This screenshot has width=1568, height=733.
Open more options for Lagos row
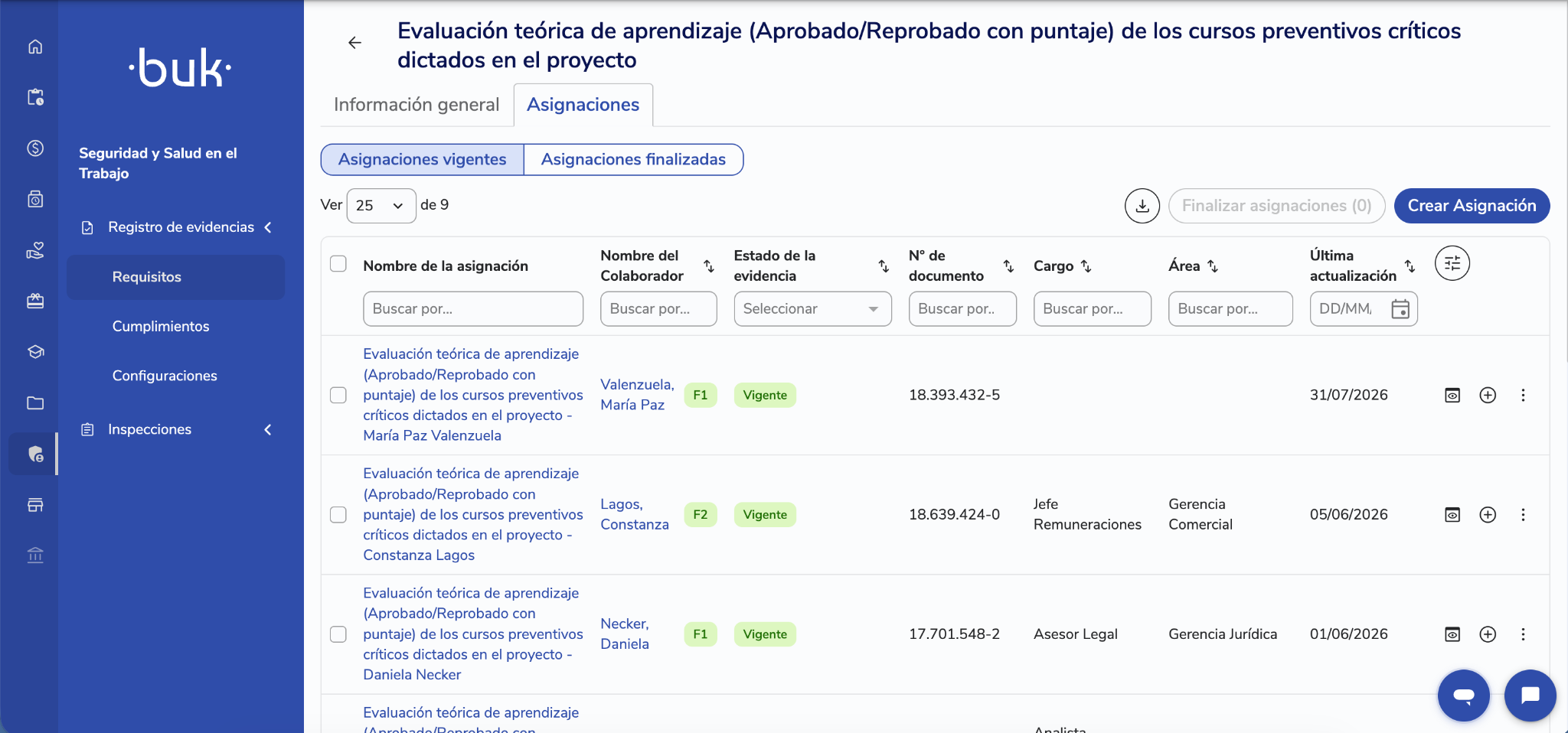[x=1523, y=514]
